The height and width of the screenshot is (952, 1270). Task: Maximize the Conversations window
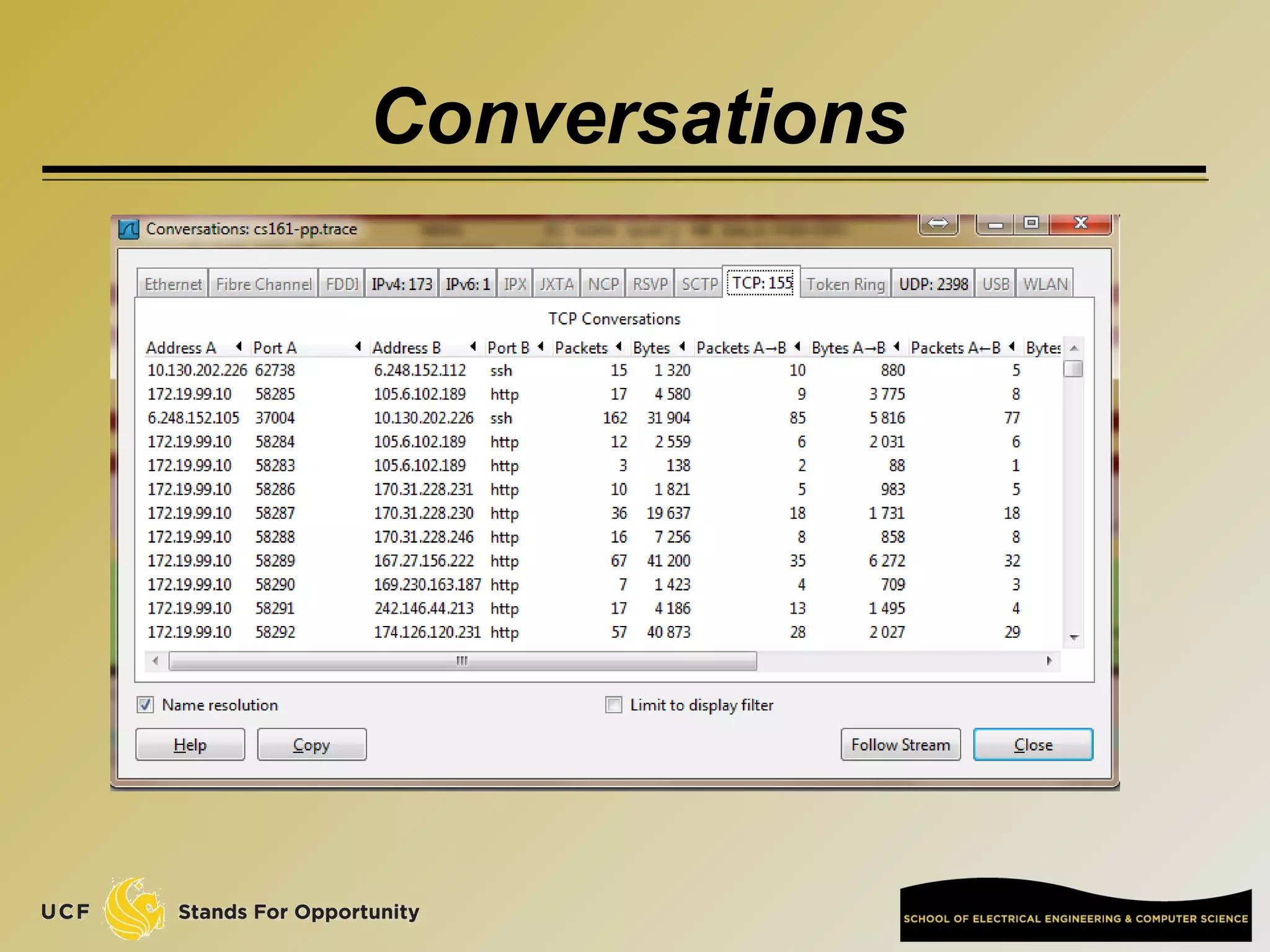tap(1031, 223)
